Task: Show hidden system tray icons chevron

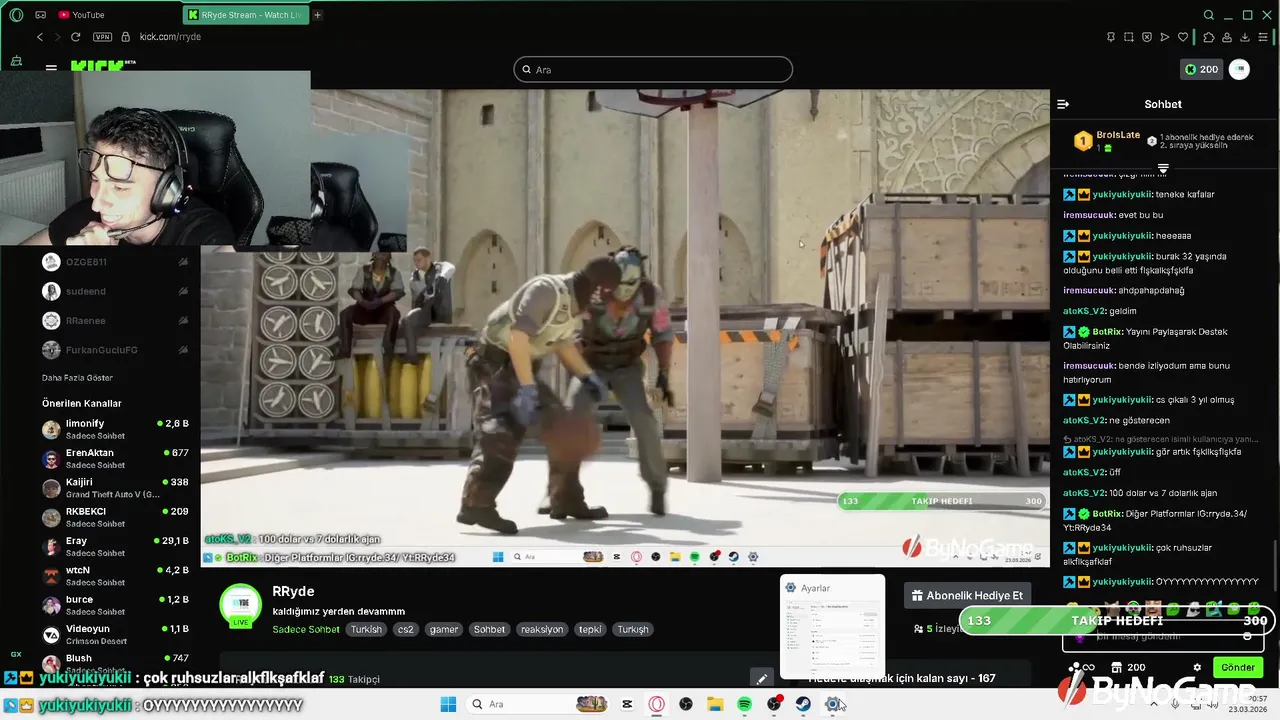Action: [1153, 704]
